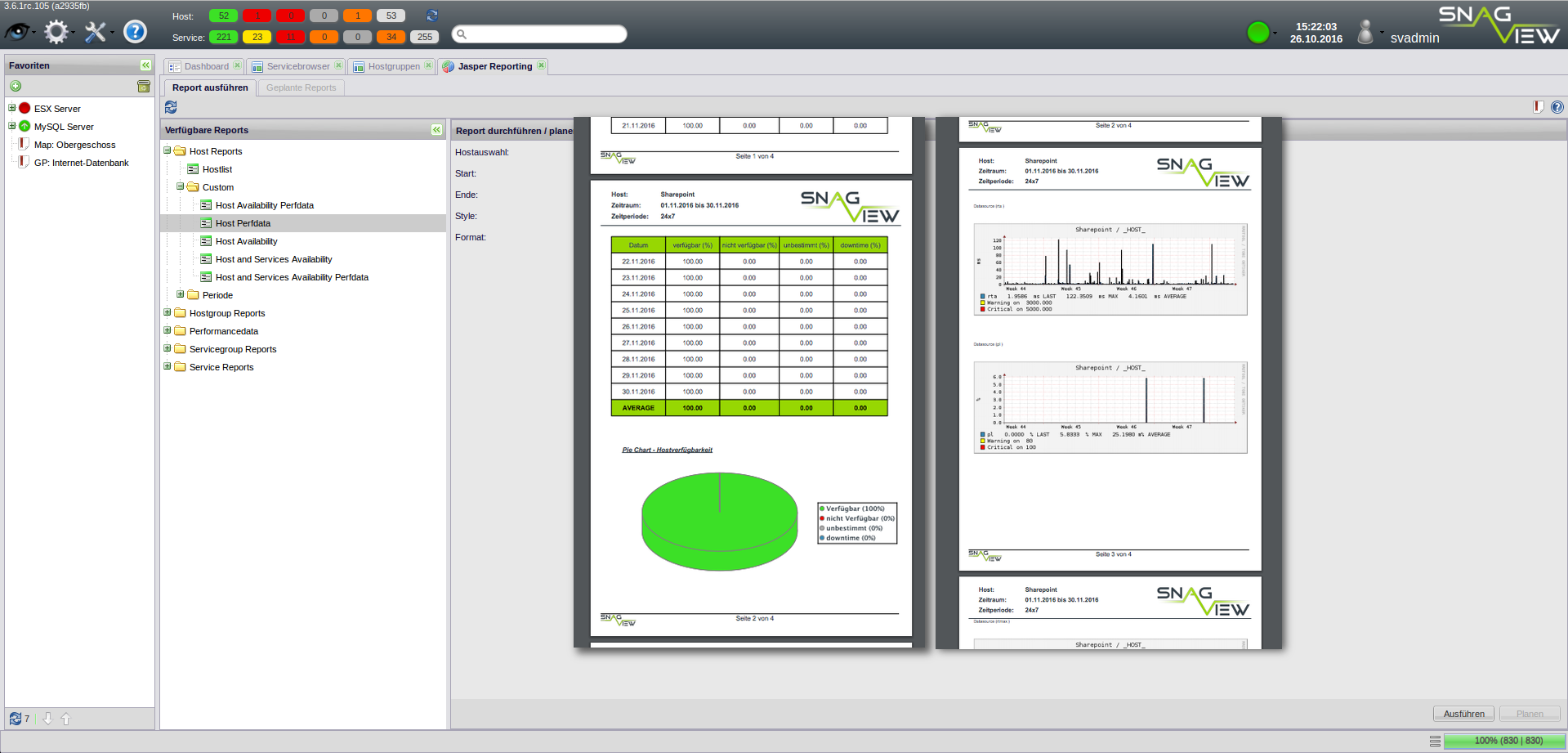Select the Report ausführen subtab
1568x753 pixels.
pyautogui.click(x=210, y=87)
